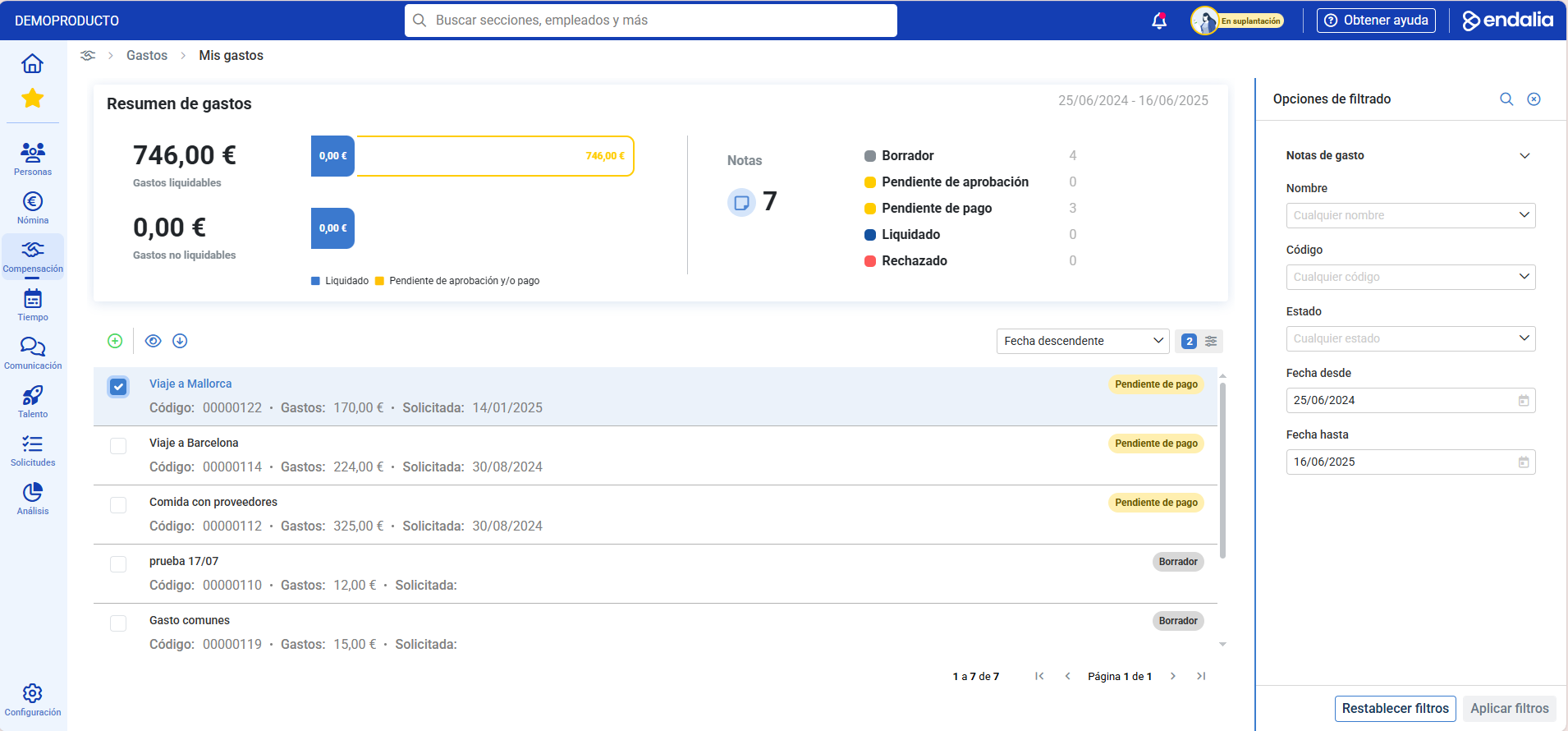Go to next page arrow
The width and height of the screenshot is (1568, 731).
[1173, 676]
